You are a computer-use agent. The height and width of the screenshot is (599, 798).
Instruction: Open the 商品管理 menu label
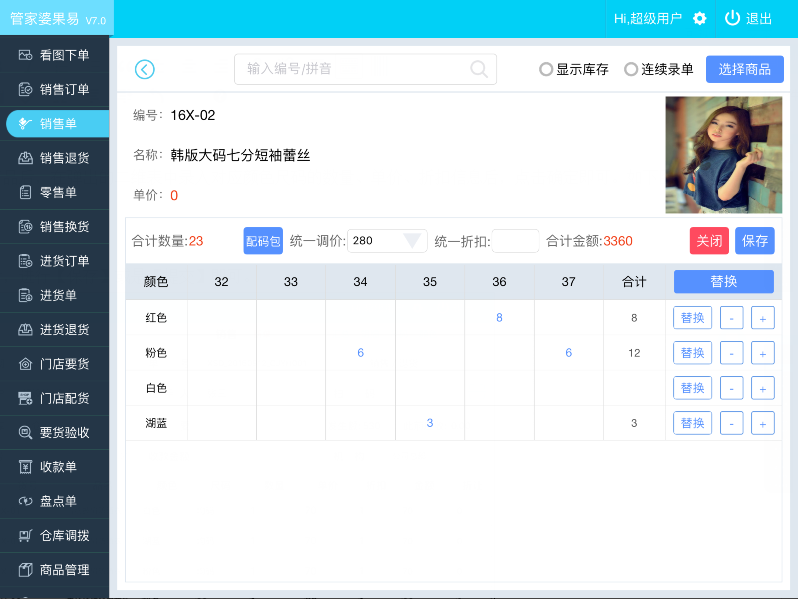click(65, 570)
